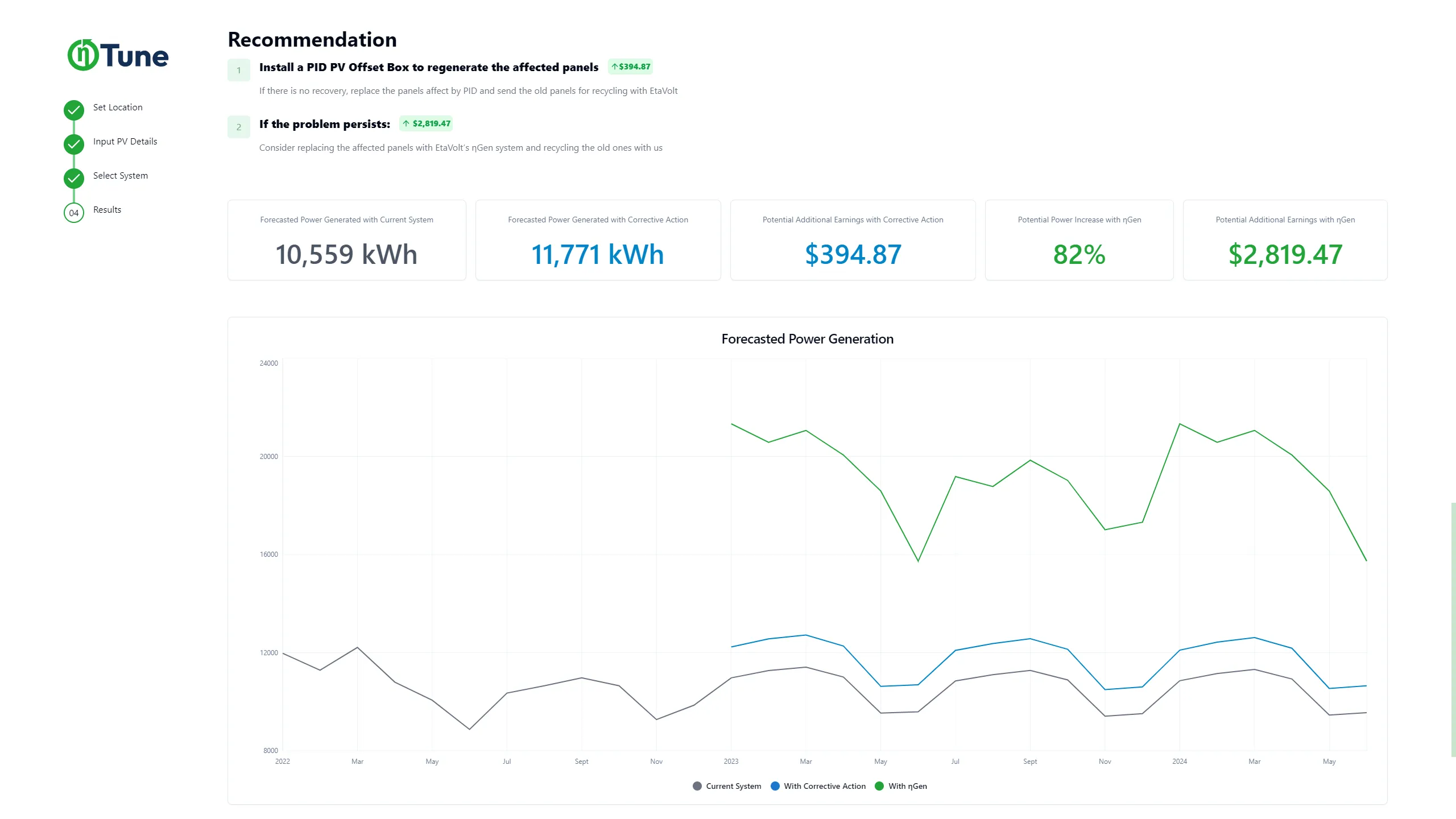Open the $394.87 additional earnings card
Screen dimensions: 1456x819
[853, 240]
